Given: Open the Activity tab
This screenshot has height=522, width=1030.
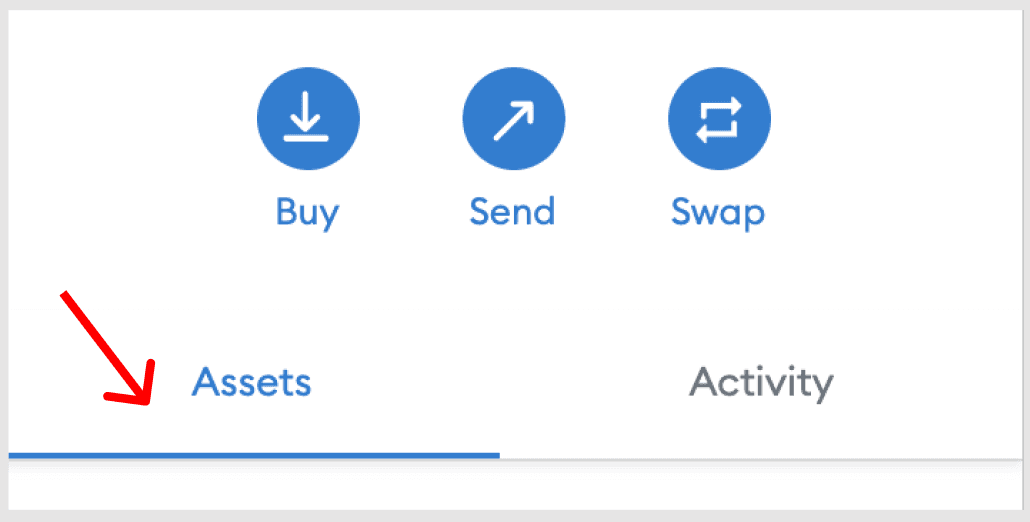Looking at the screenshot, I should click(761, 383).
